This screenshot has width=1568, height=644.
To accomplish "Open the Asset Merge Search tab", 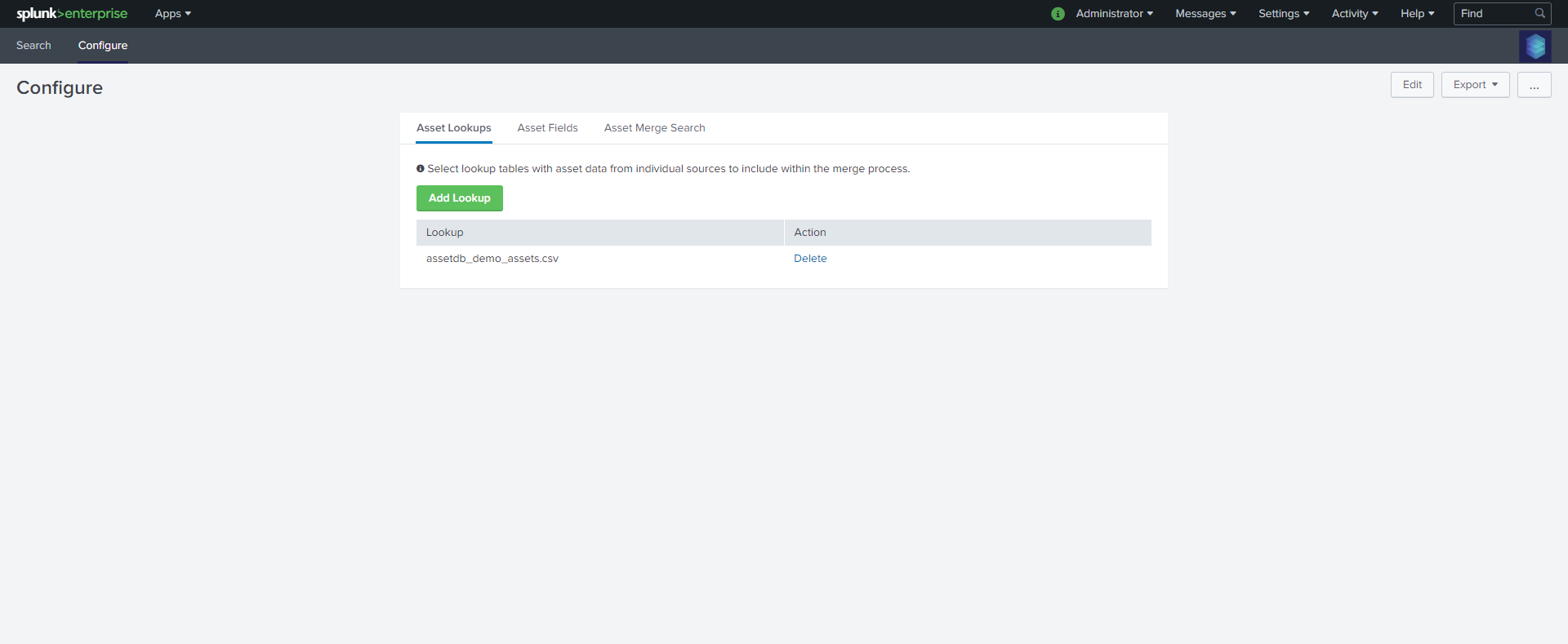I will [655, 128].
